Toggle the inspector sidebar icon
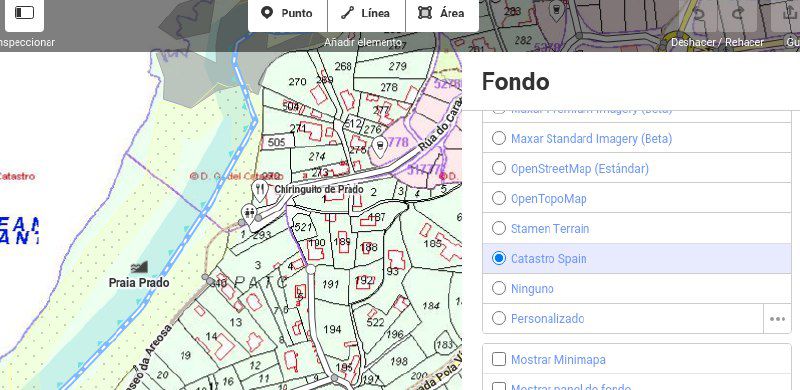The height and width of the screenshot is (390, 800). pyautogui.click(x=24, y=13)
